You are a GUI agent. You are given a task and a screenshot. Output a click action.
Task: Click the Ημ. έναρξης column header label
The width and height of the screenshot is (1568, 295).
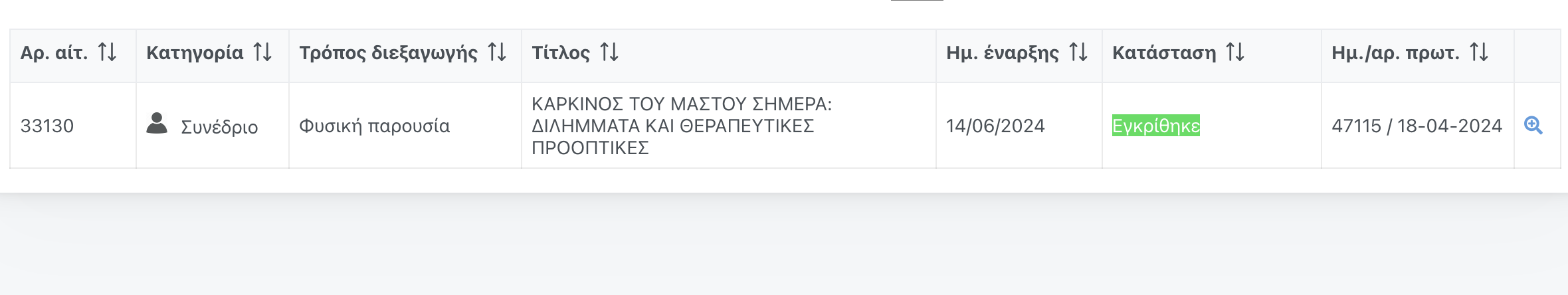click(1003, 52)
